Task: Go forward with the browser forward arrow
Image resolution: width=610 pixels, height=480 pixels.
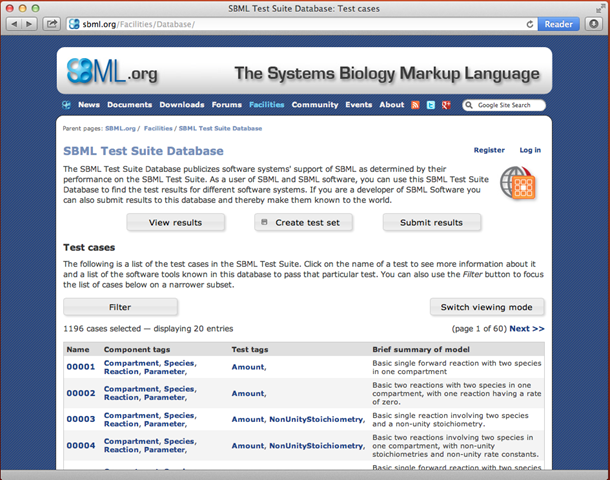Action: 30,24
